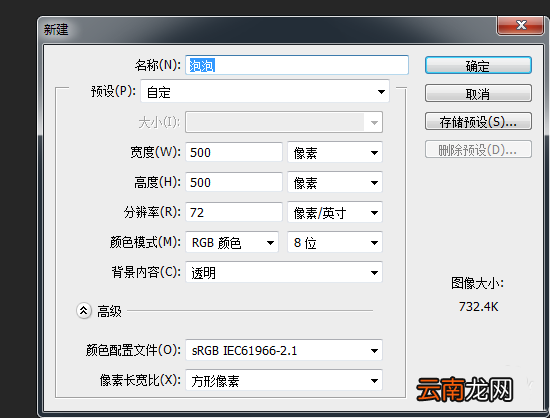550x418 pixels.
Task: Collapse the 高级 advanced section
Action: click(x=84, y=310)
